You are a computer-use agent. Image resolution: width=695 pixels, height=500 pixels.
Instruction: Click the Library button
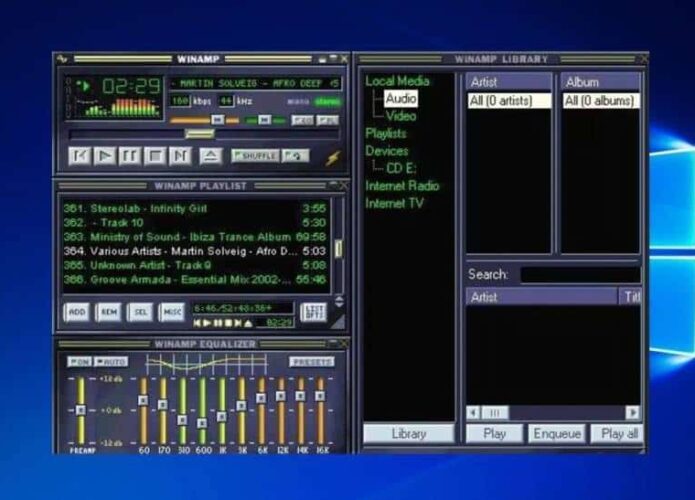pyautogui.click(x=409, y=434)
